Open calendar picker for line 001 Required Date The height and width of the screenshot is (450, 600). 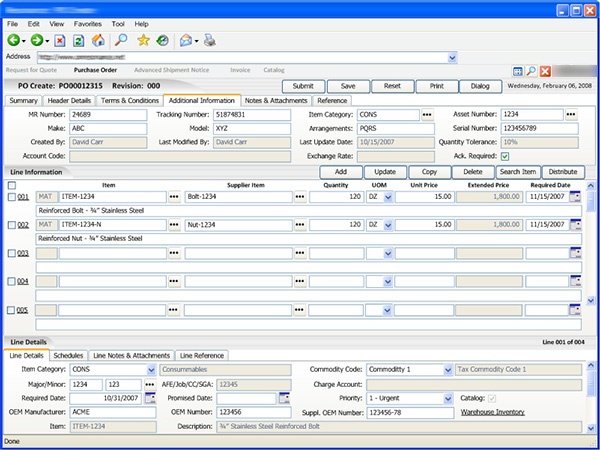click(575, 198)
